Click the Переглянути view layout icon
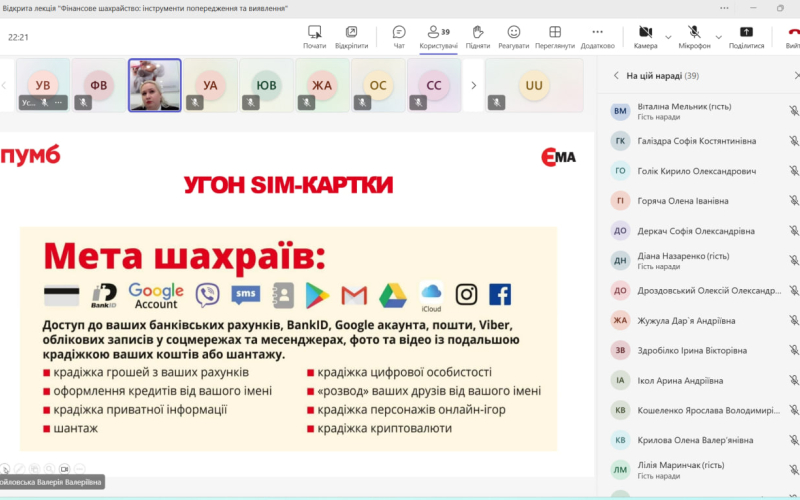800x500 pixels. point(555,37)
